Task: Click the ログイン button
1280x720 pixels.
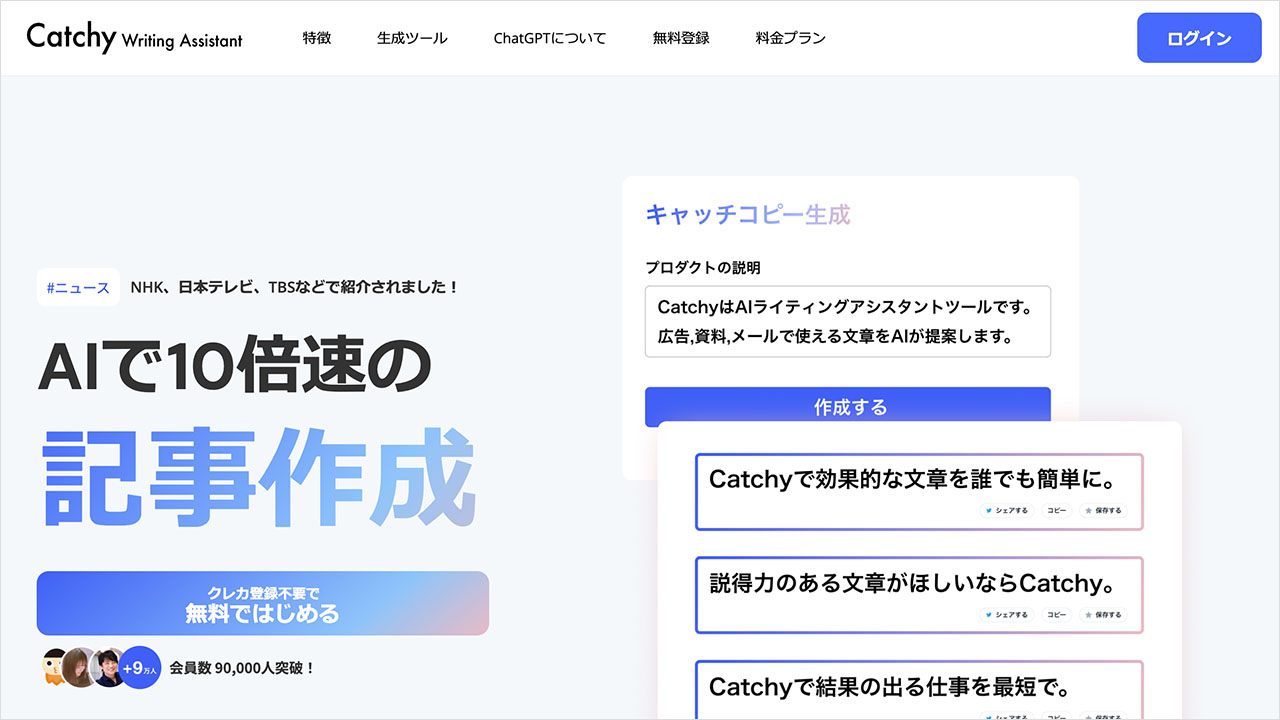Action: tap(1199, 38)
